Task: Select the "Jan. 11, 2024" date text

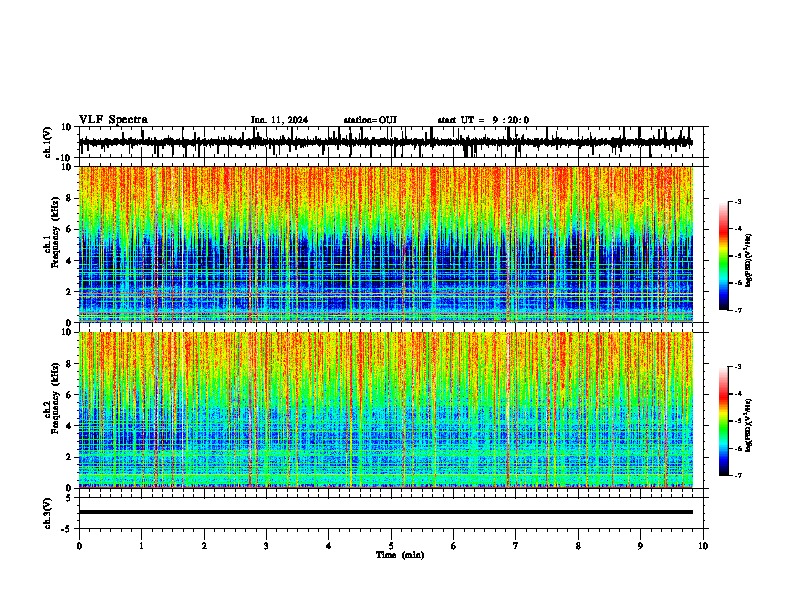Action: coord(279,120)
